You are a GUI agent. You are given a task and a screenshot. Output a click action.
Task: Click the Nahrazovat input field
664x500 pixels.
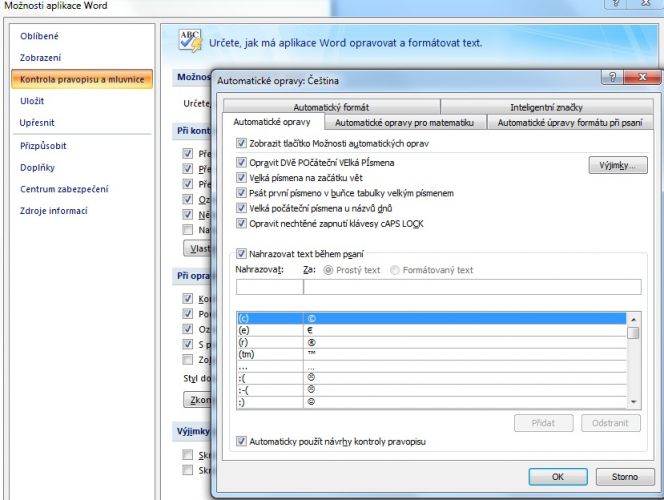click(270, 287)
